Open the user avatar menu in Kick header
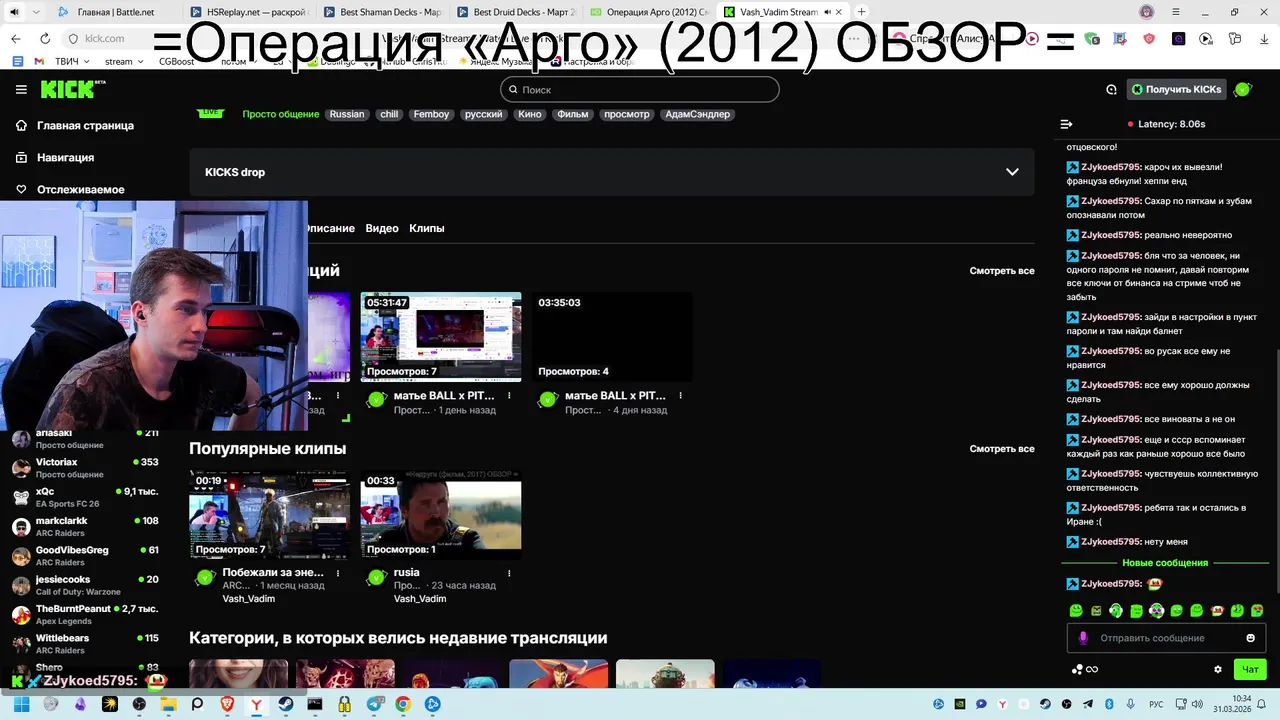This screenshot has width=1280, height=720. pyautogui.click(x=1242, y=89)
